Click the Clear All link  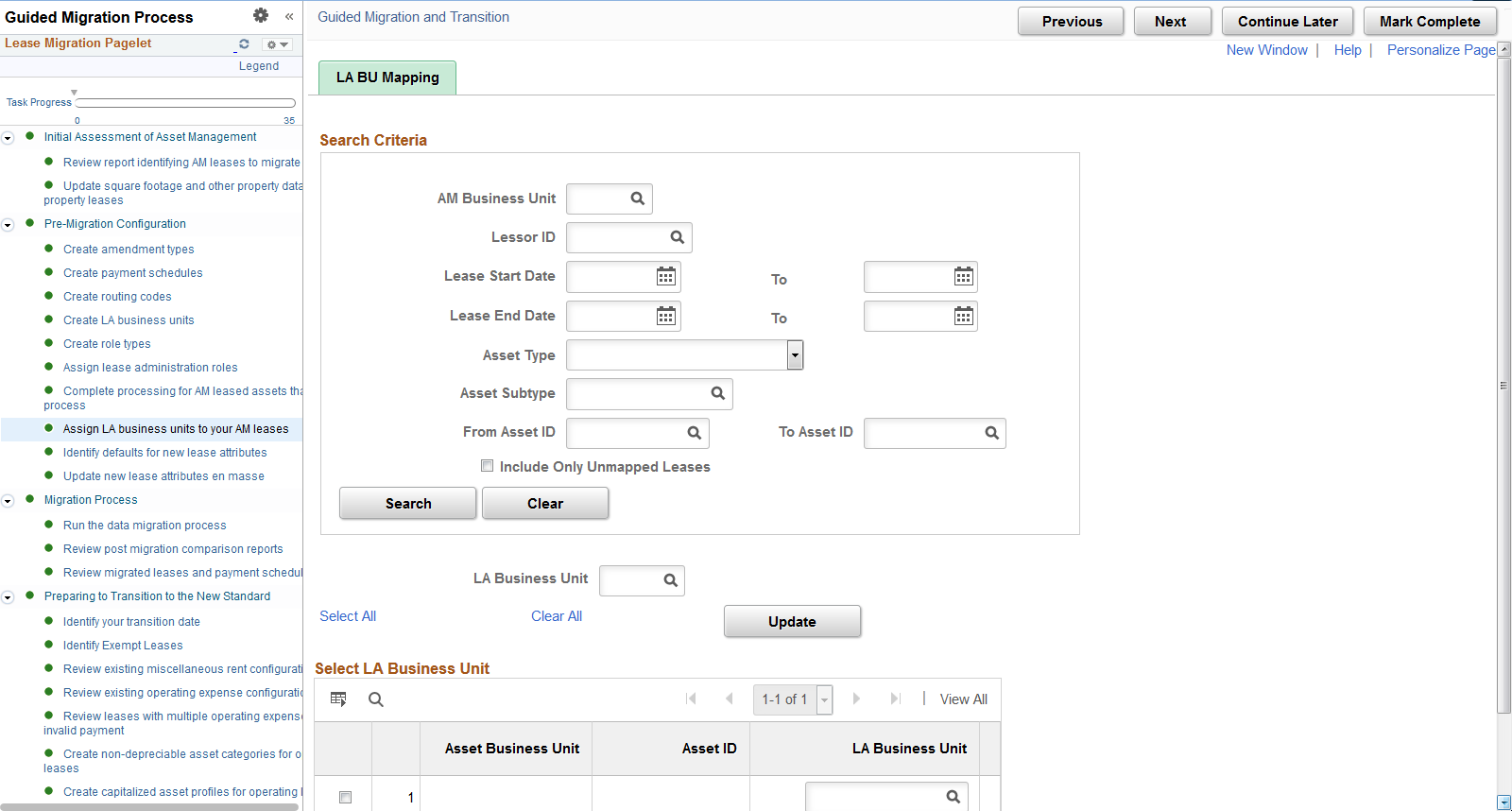tap(557, 616)
